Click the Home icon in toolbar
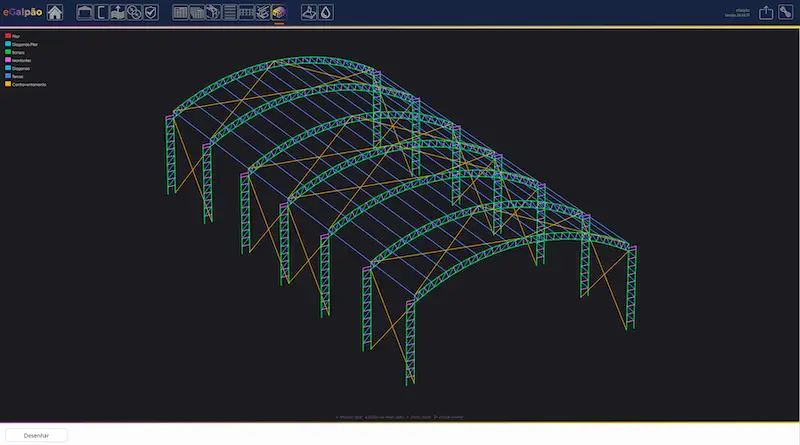Viewport: 800px width, 445px height. click(x=55, y=13)
